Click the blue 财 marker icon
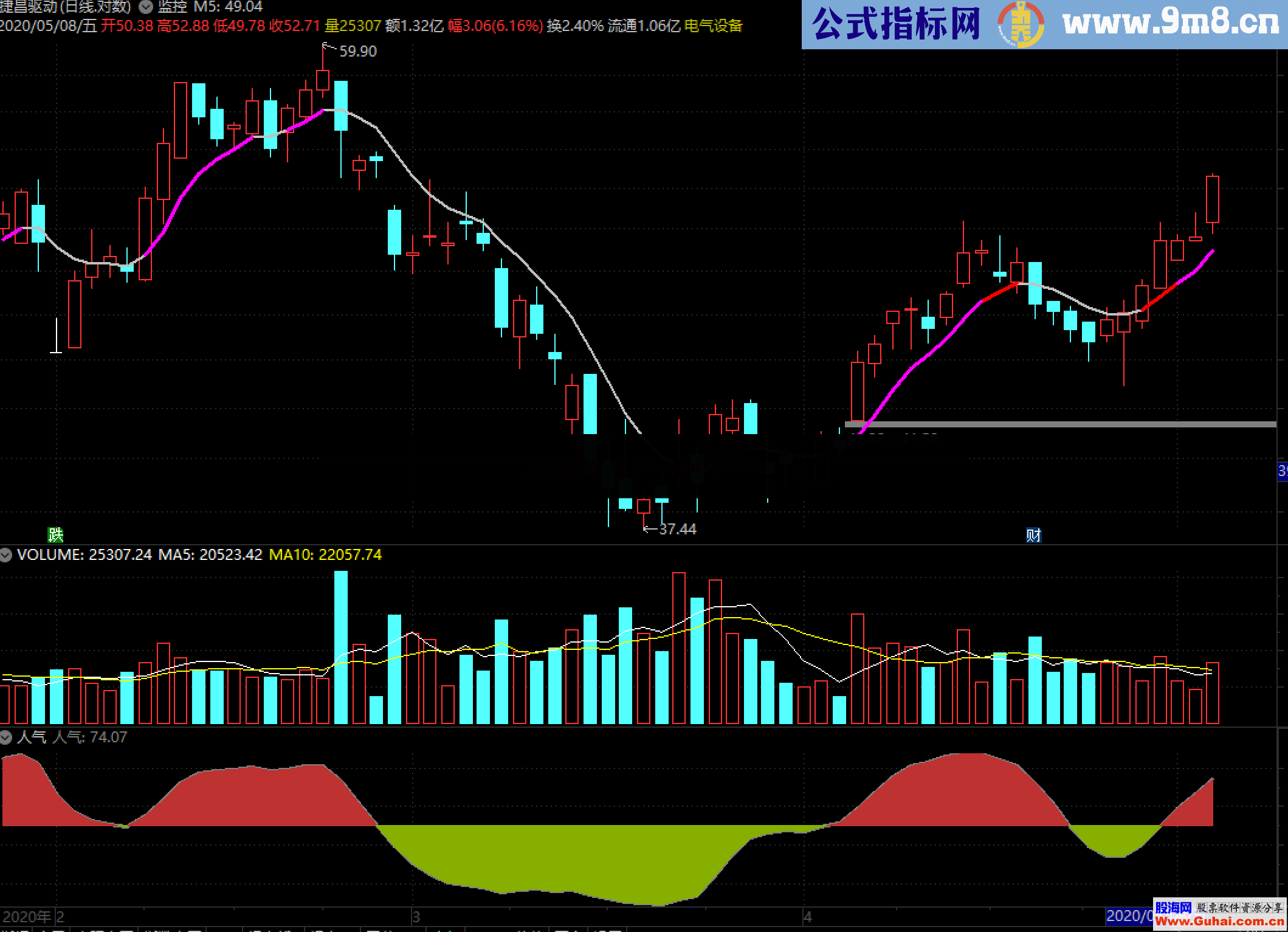The image size is (1288, 932). (1033, 535)
